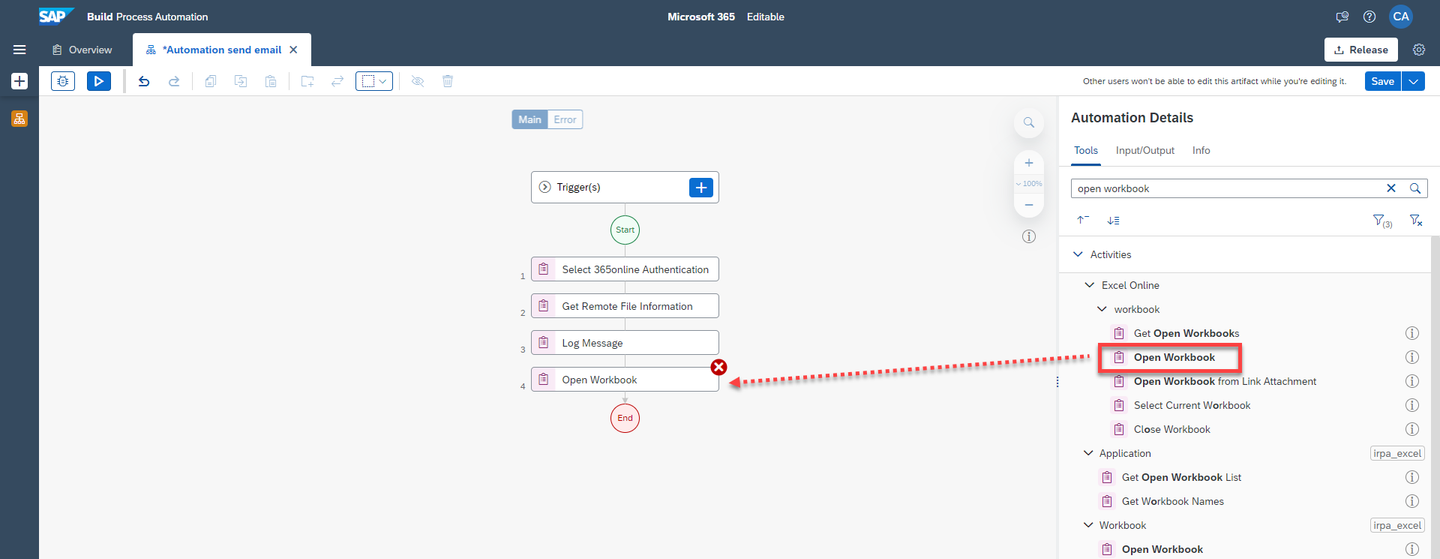Click the help question mark icon
The width and height of the screenshot is (1440, 559).
pyautogui.click(x=1369, y=17)
